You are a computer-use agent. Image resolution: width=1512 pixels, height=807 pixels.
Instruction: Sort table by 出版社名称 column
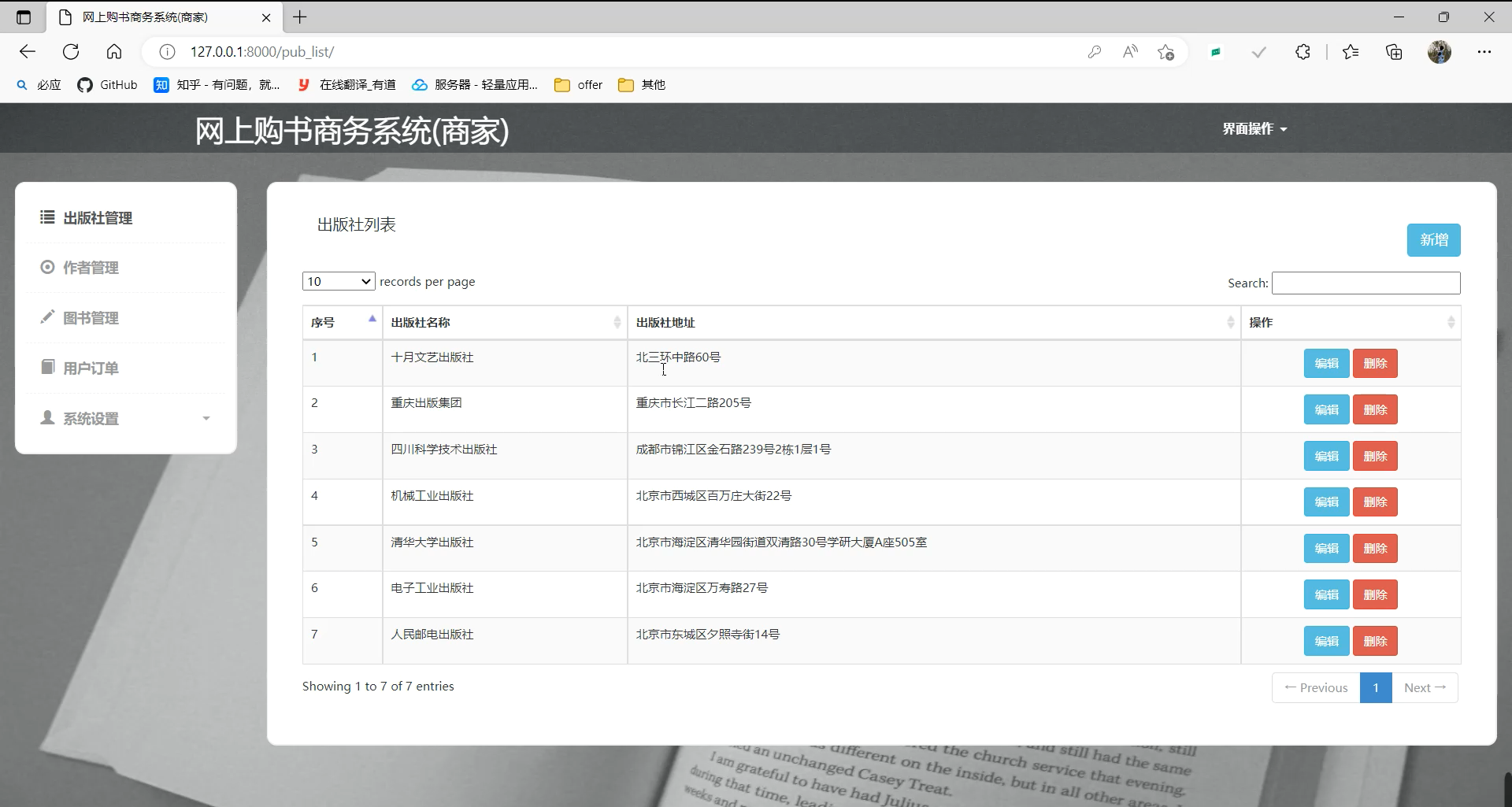505,323
